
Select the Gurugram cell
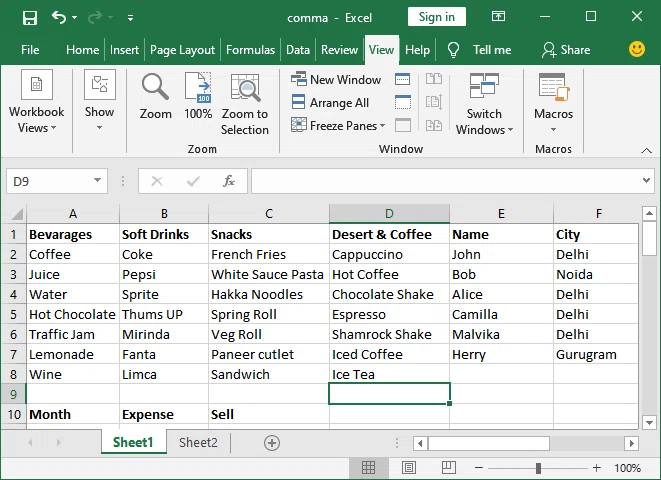pos(596,354)
